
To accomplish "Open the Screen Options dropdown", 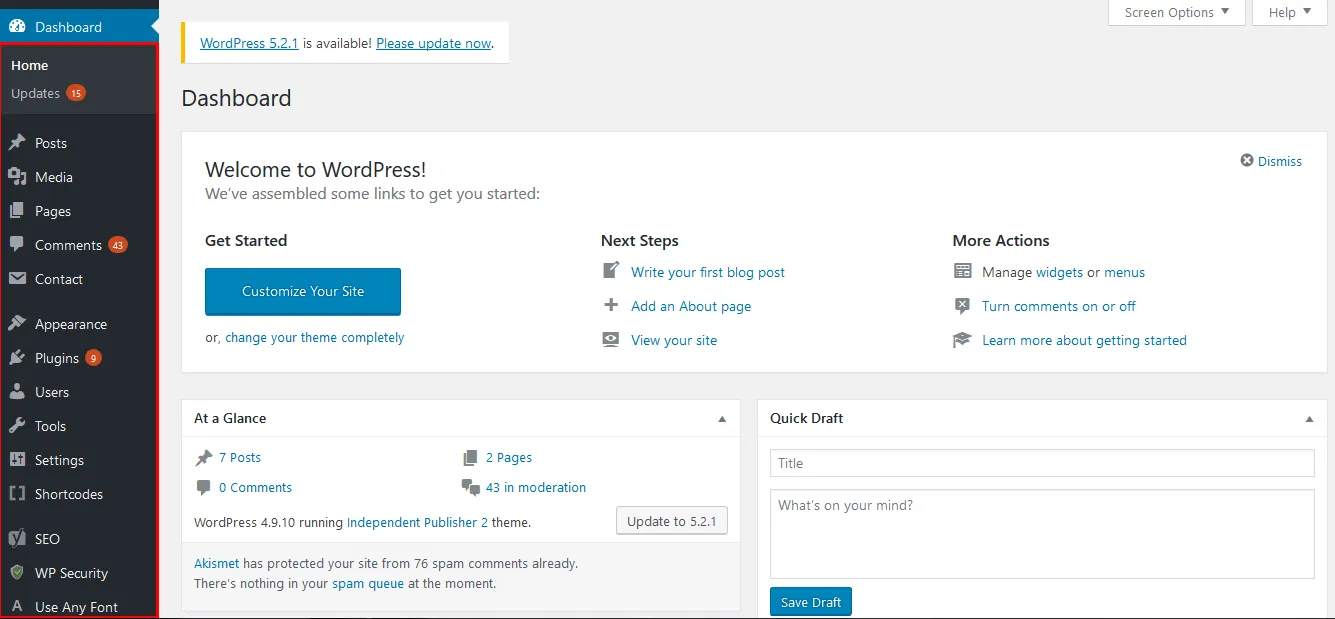I will 1176,12.
